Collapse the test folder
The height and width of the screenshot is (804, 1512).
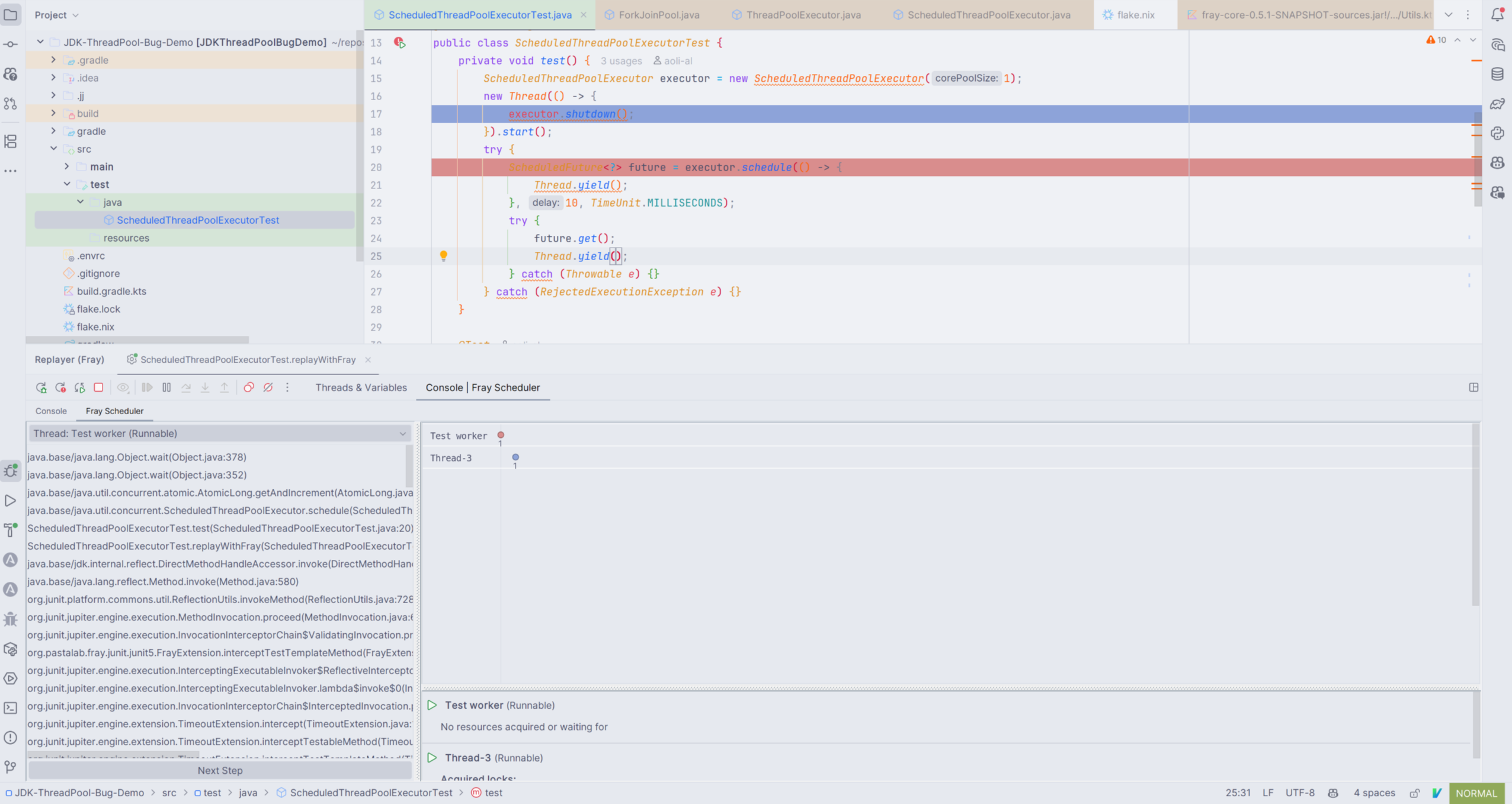click(66, 184)
